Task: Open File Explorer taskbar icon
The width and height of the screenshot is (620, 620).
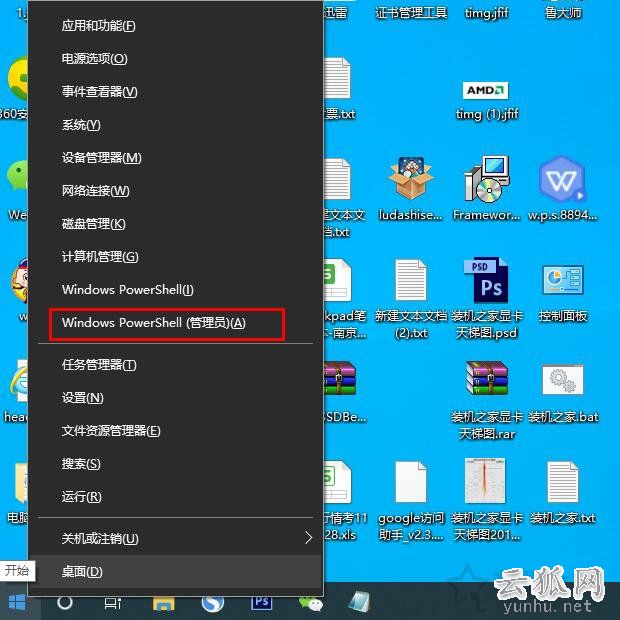Action: coord(163,603)
